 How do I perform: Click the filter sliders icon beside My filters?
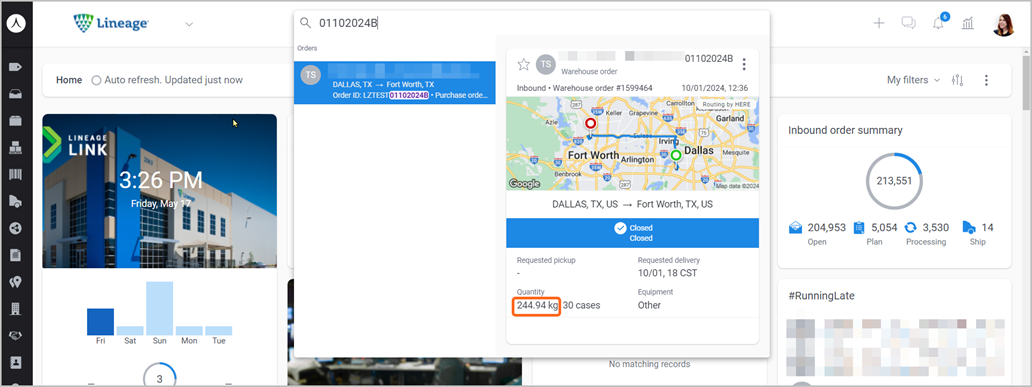point(958,80)
